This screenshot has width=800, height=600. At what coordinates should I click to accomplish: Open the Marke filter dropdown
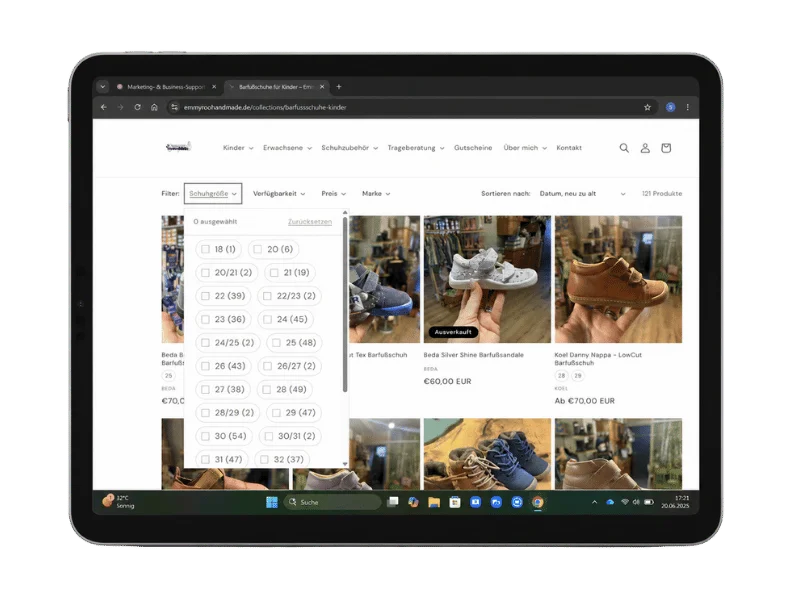coord(376,194)
